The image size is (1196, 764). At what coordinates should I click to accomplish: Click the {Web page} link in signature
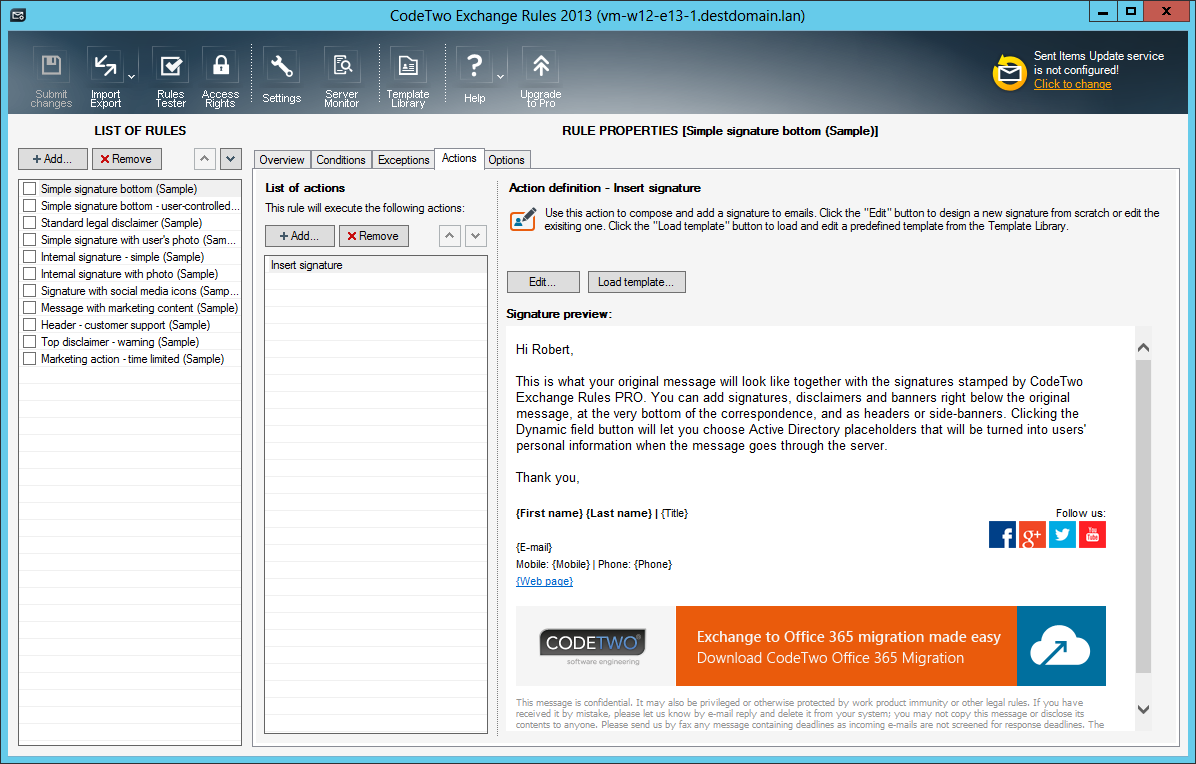pos(545,581)
